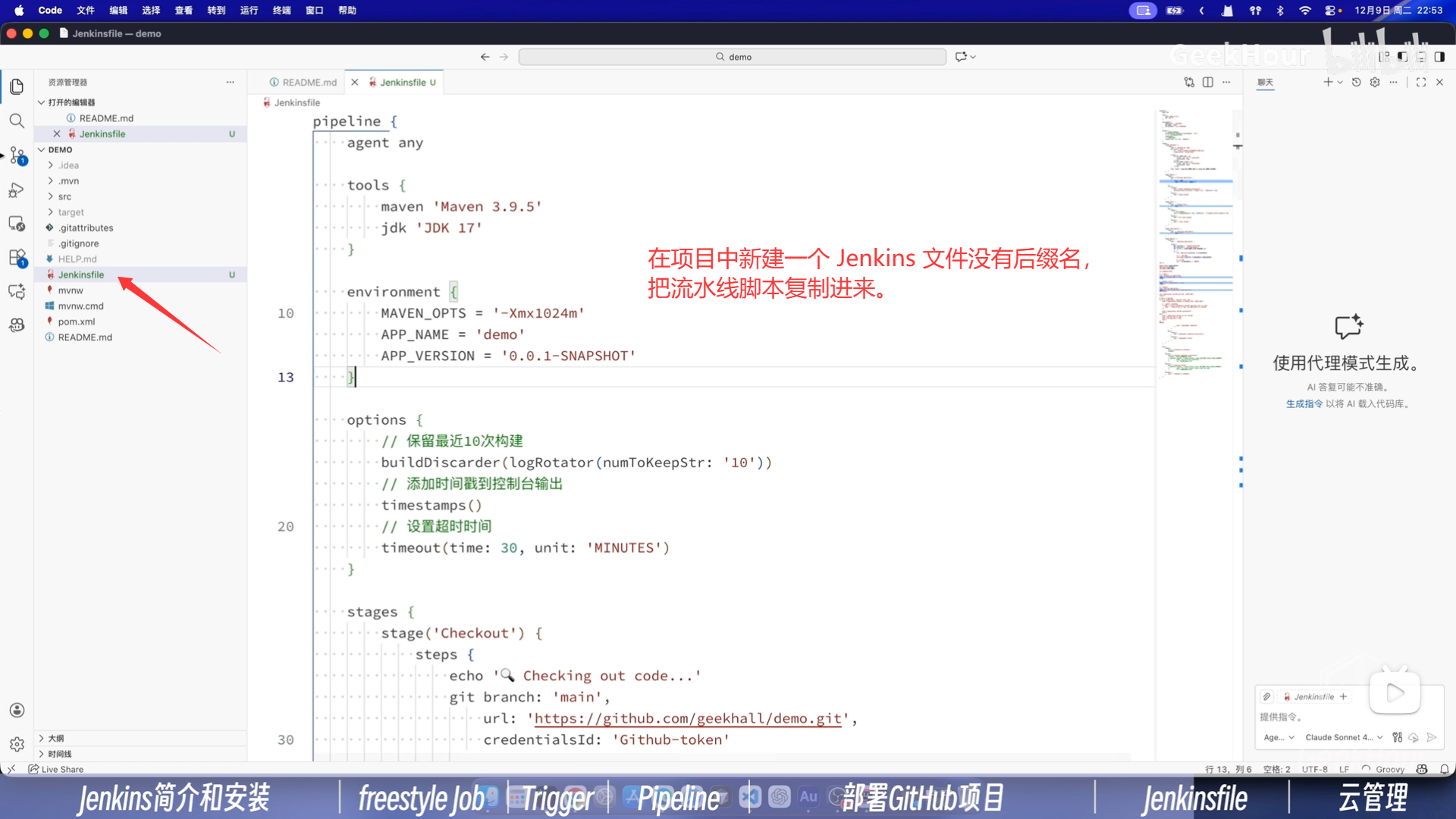
Task: Expand the src folder
Action: click(x=64, y=196)
